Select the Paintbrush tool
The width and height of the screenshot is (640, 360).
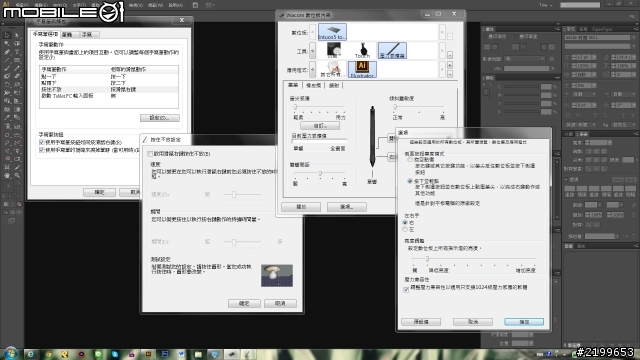click(7, 68)
